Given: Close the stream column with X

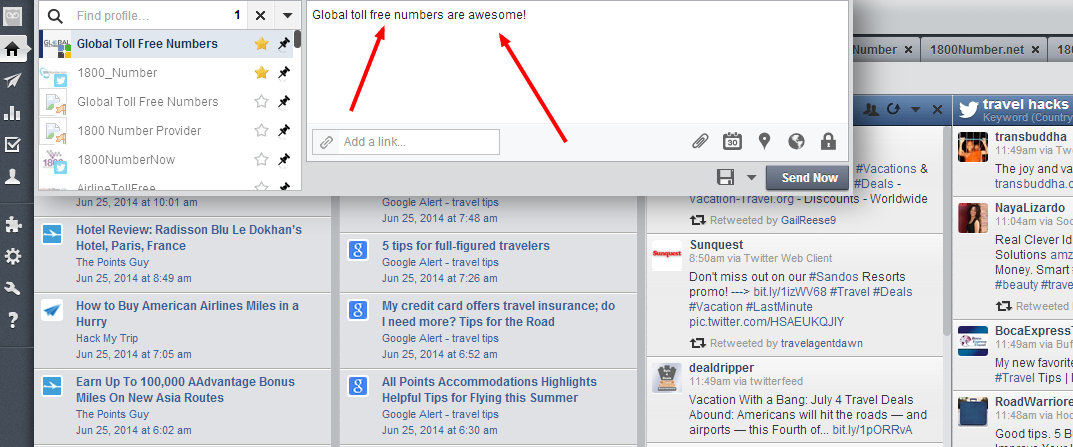Looking at the screenshot, I should tap(938, 109).
